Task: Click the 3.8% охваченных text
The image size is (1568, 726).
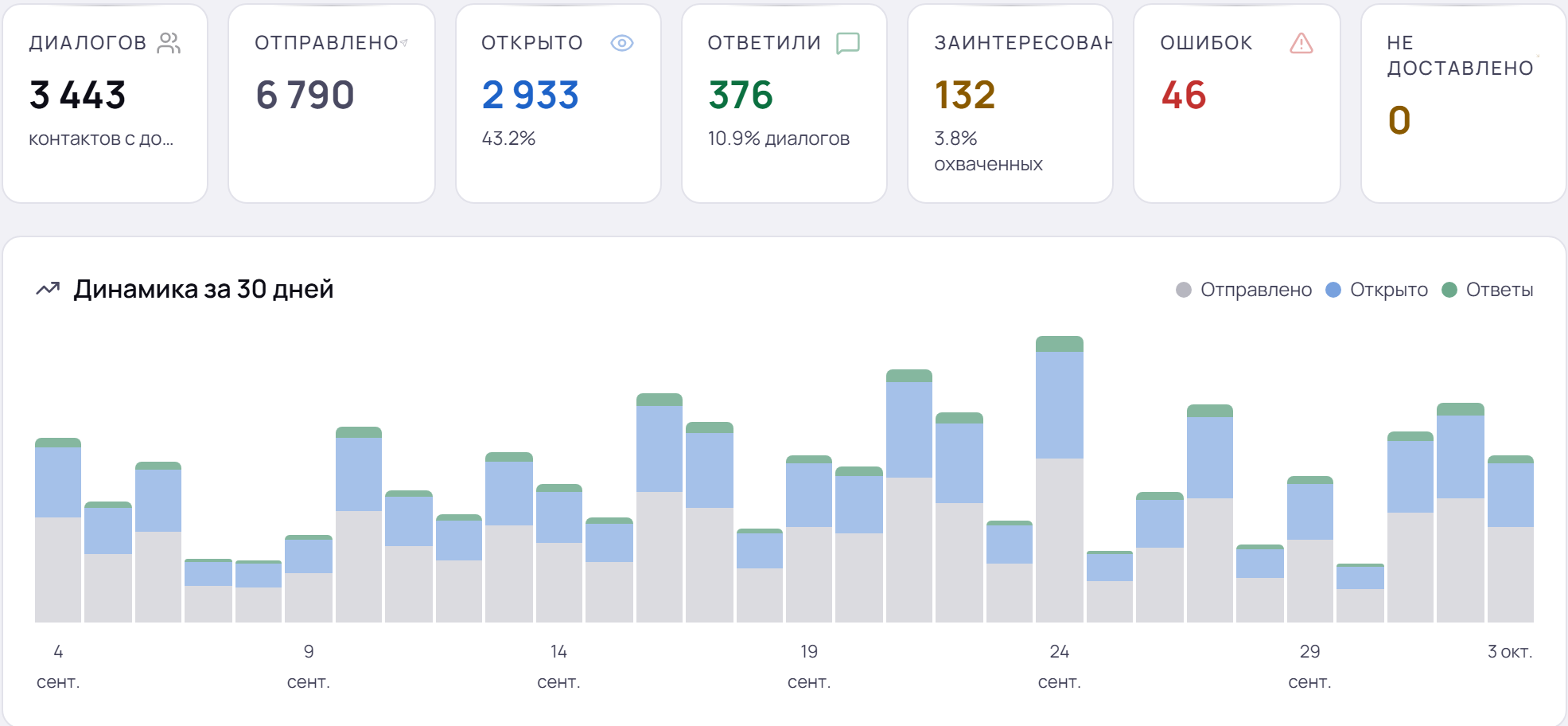Action: 988,151
